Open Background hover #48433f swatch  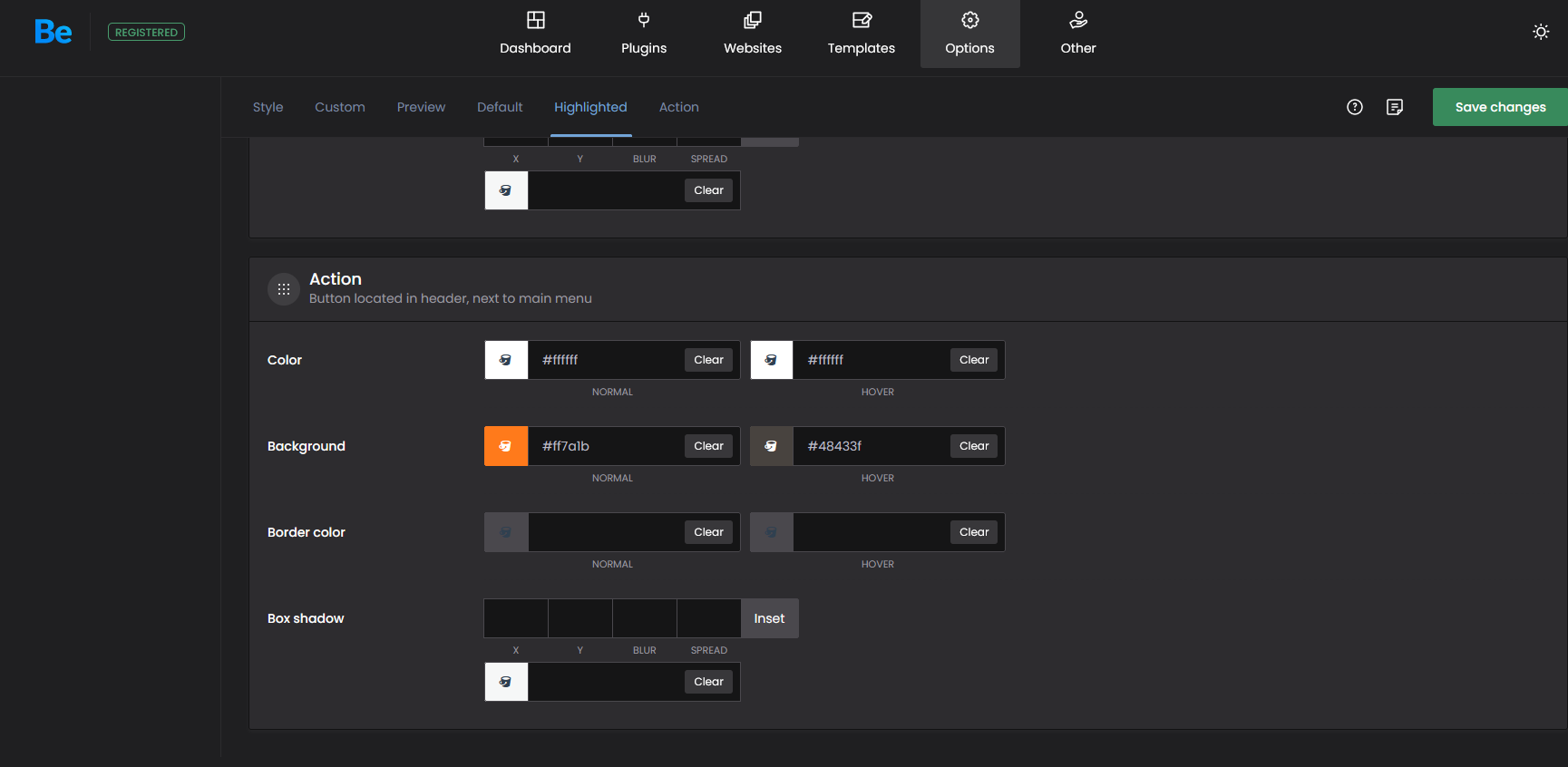click(772, 446)
